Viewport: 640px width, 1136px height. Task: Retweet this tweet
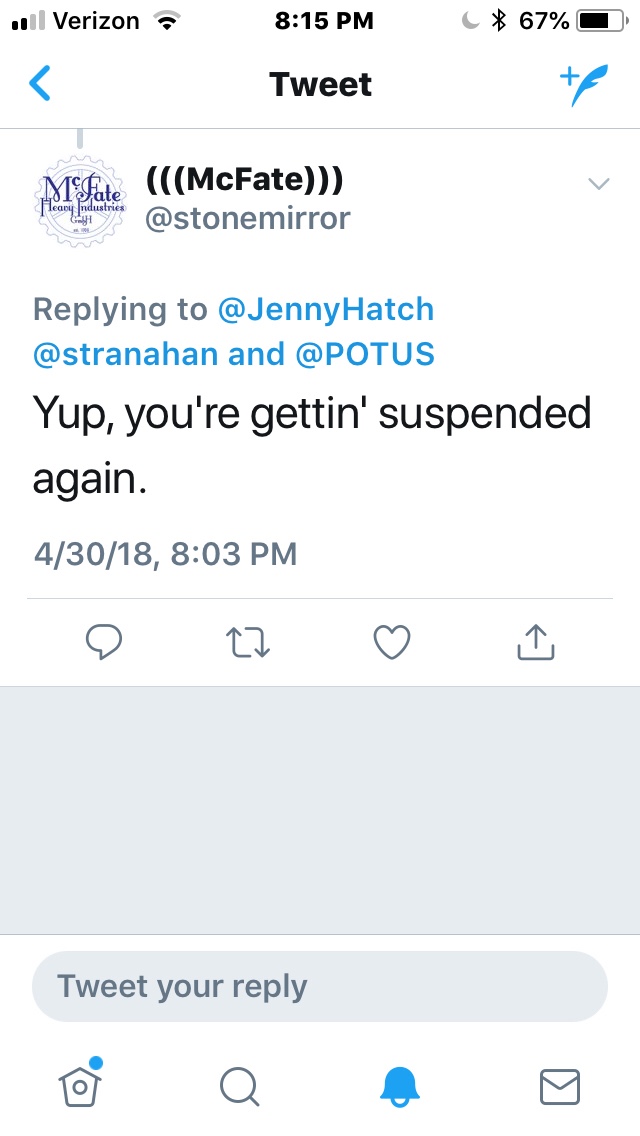(x=247, y=643)
